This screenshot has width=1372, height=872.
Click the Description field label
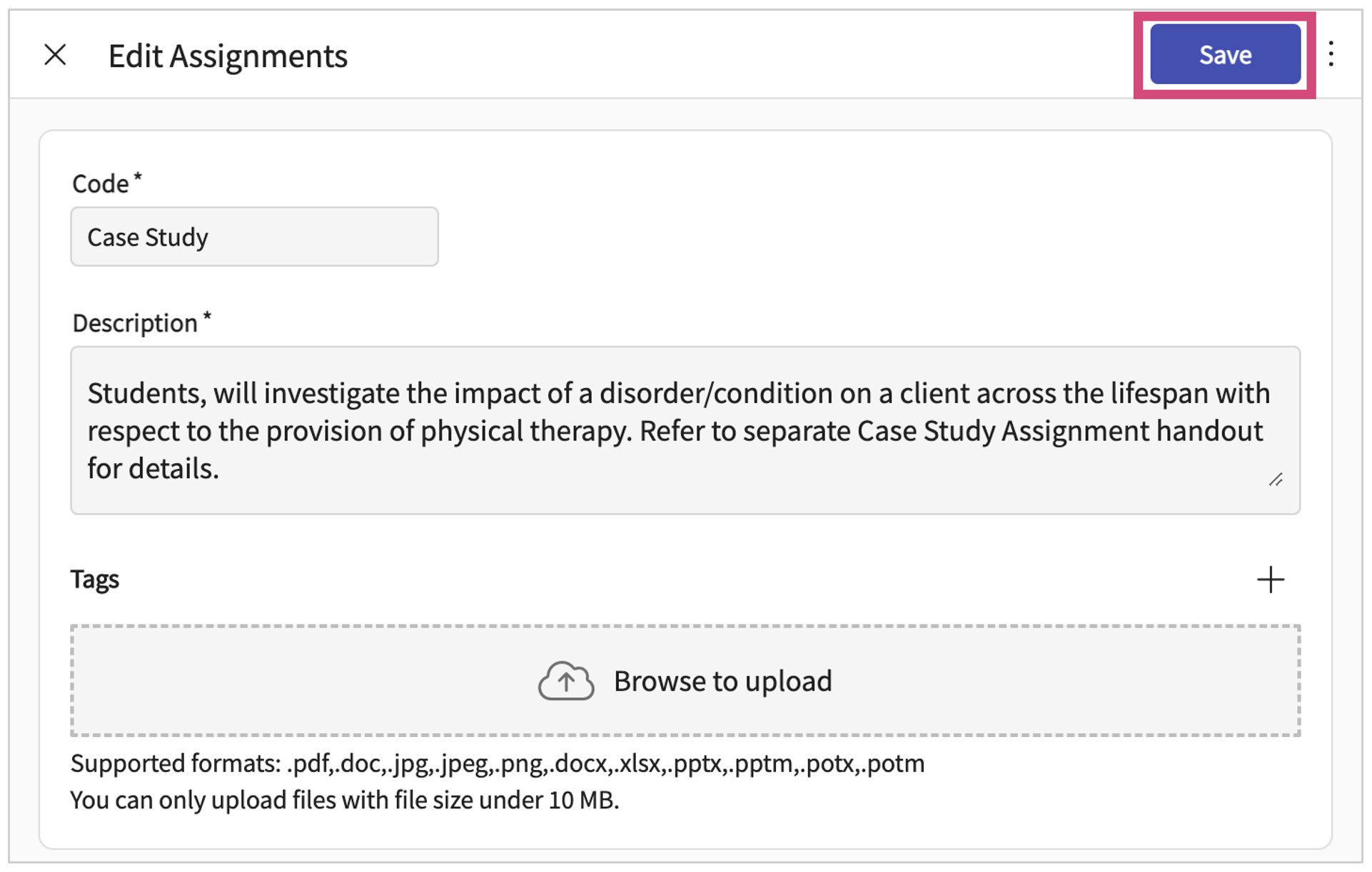coord(135,323)
